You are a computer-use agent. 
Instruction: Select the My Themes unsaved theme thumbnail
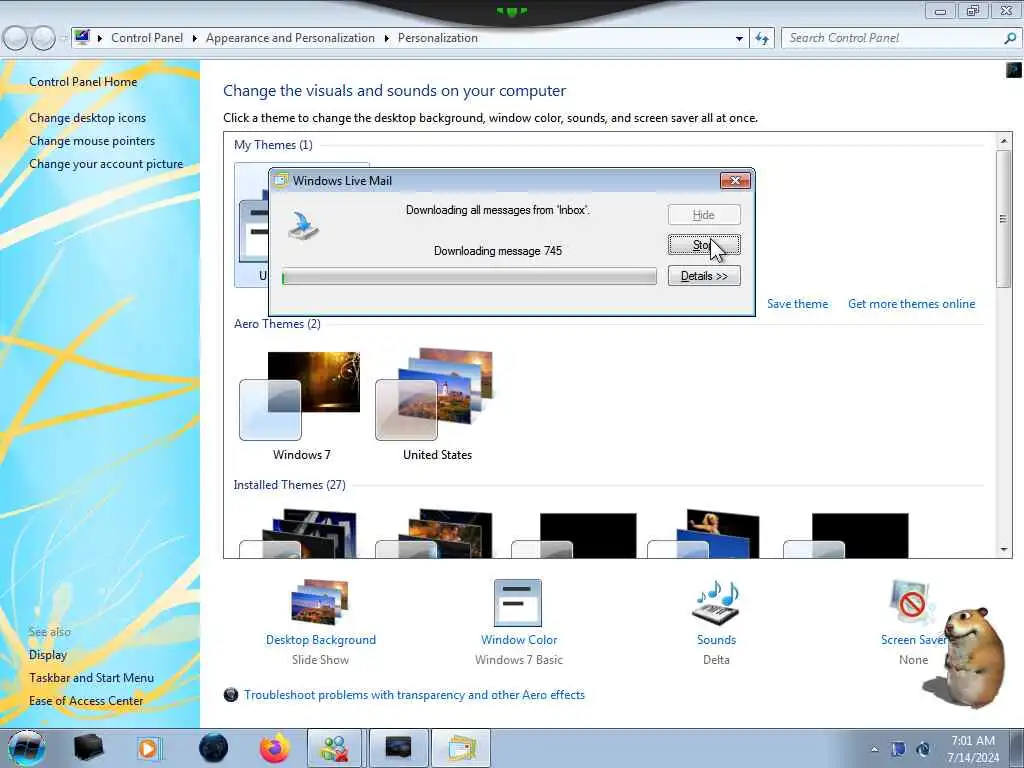tap(251, 225)
